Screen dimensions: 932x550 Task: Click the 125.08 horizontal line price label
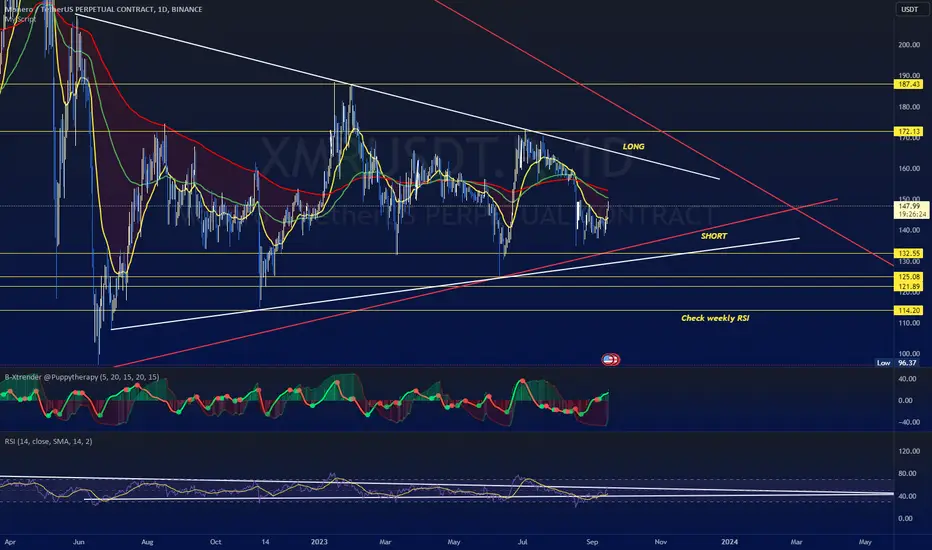pos(909,276)
